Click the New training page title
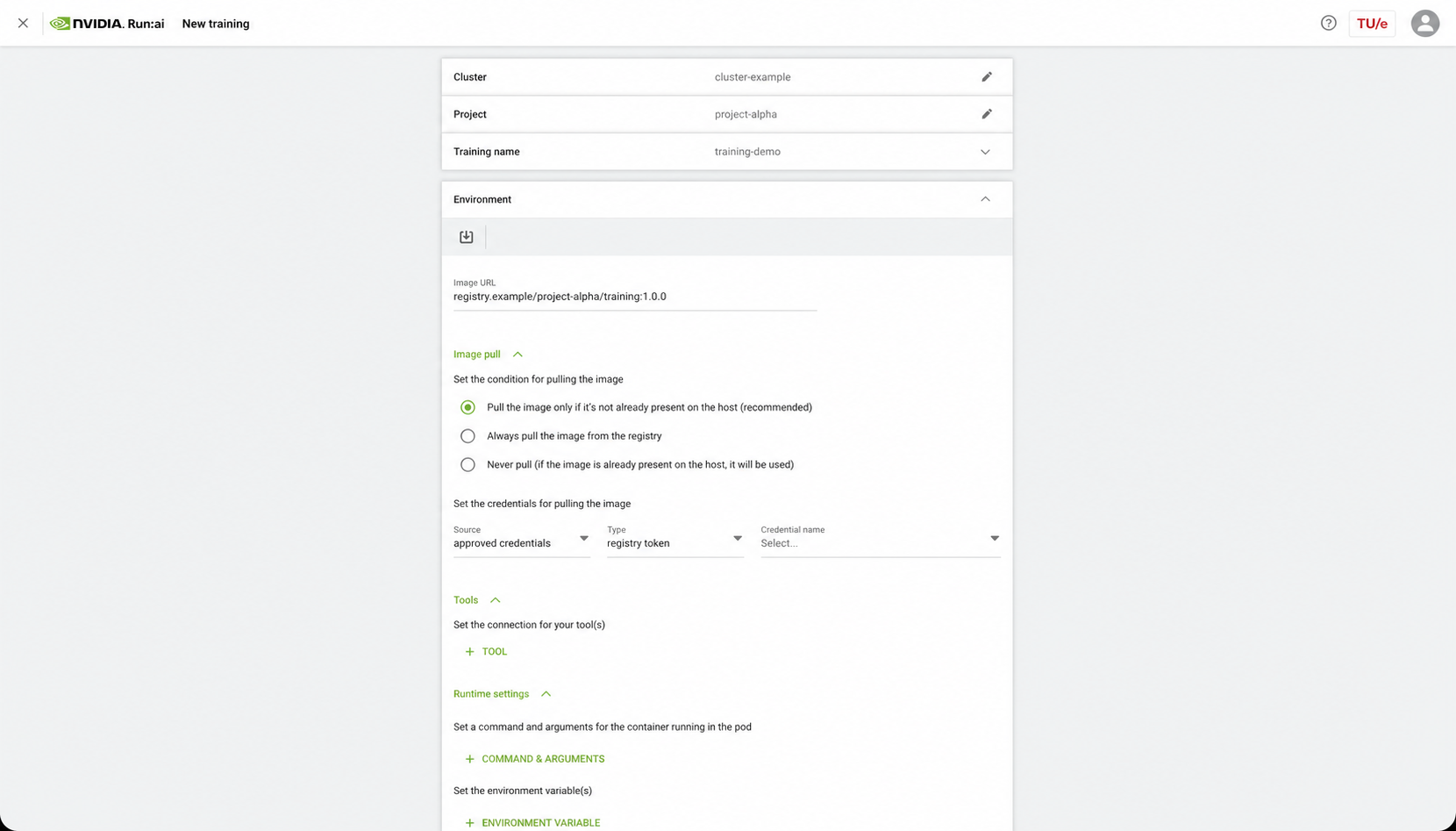This screenshot has width=1456, height=831. (x=216, y=24)
